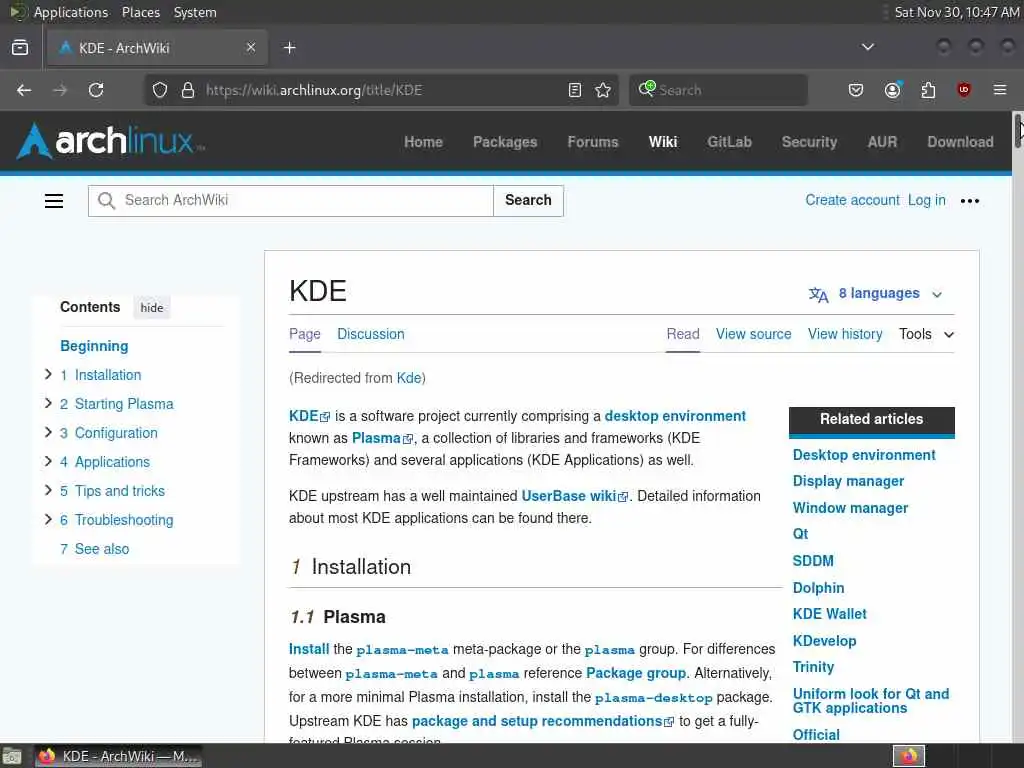The width and height of the screenshot is (1024, 768).
Task: Click the page vertical scrollbar thumb
Action: (x=1018, y=131)
